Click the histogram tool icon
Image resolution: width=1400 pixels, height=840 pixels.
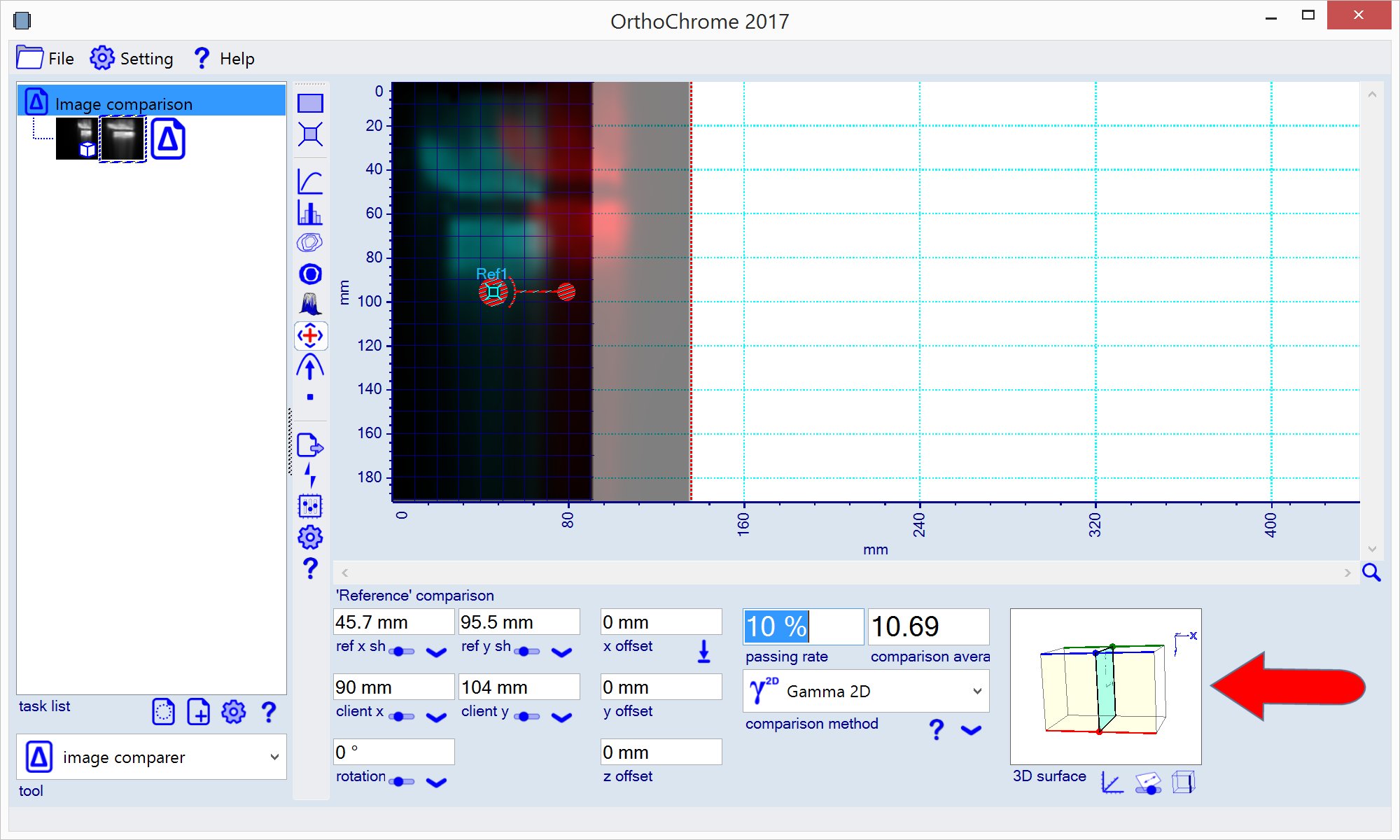310,213
